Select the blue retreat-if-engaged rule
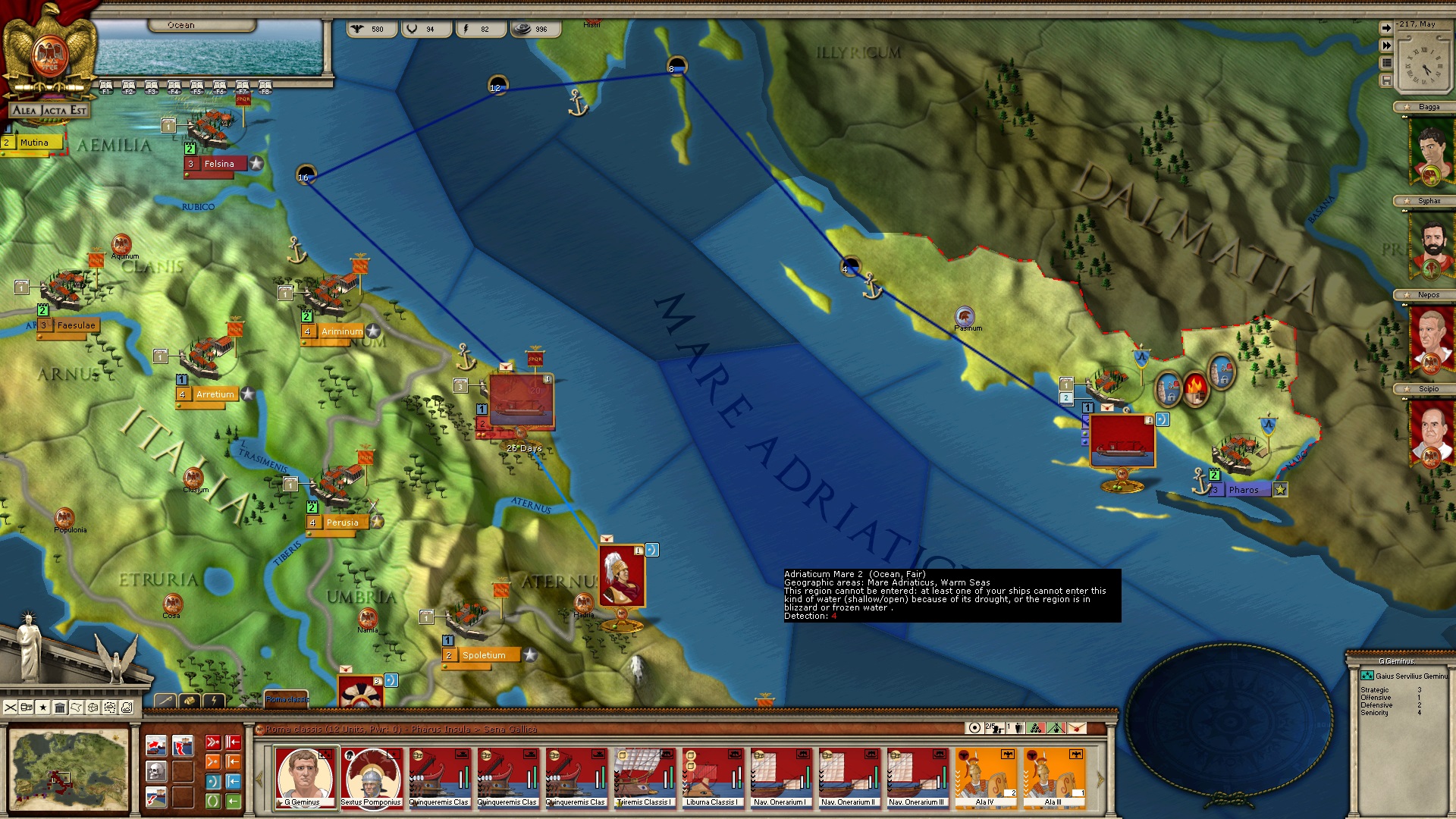The width and height of the screenshot is (1456, 819). pyautogui.click(x=233, y=781)
